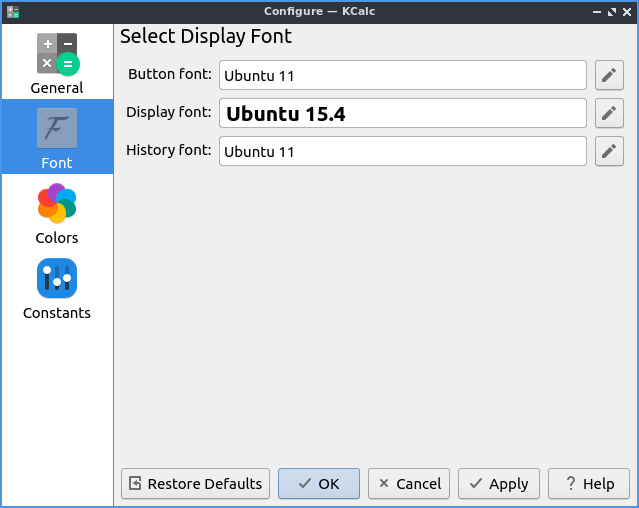This screenshot has width=639, height=508.
Task: Click pencil icon to edit Button font
Action: coord(609,75)
